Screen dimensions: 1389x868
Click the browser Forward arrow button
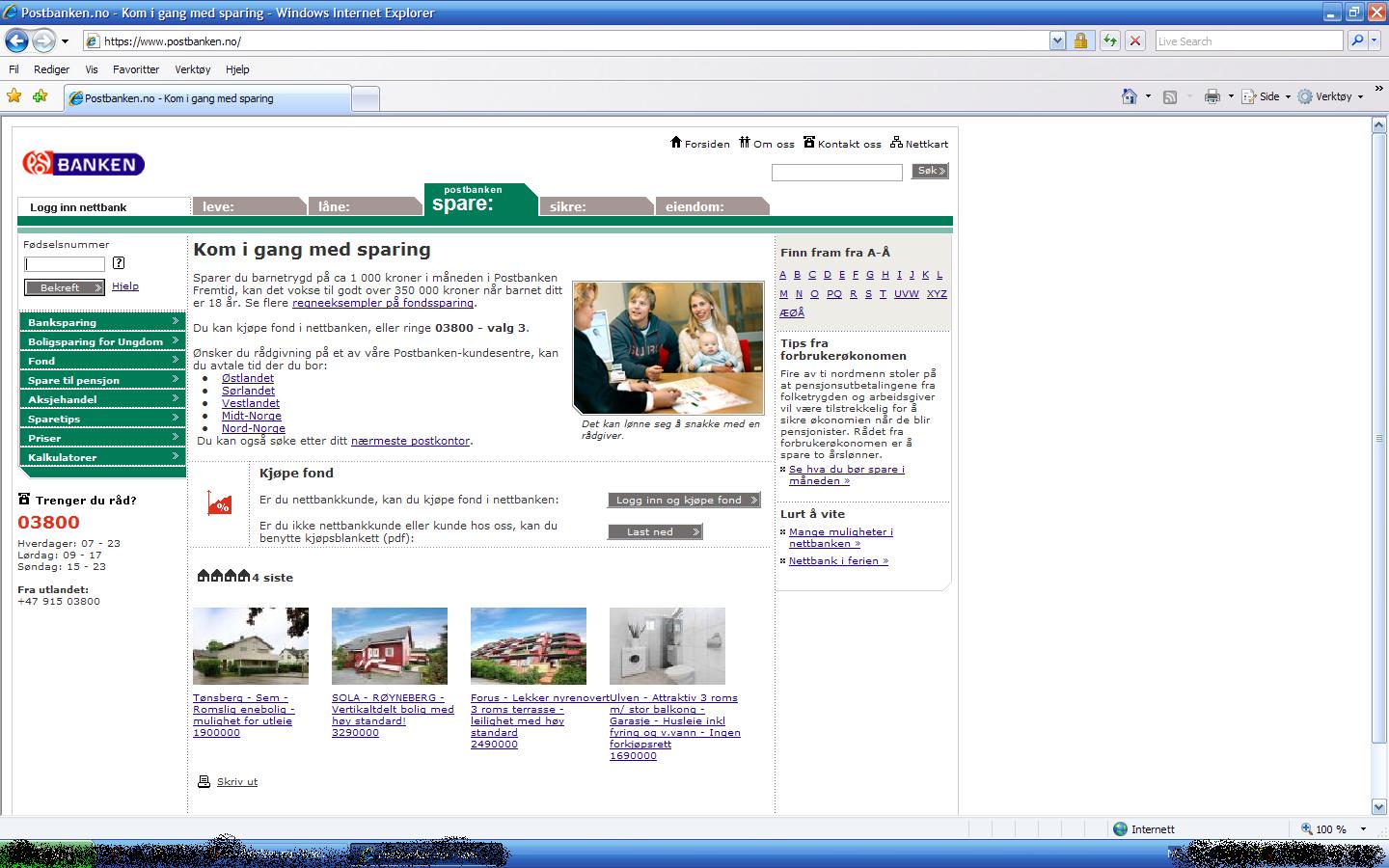[x=43, y=41]
